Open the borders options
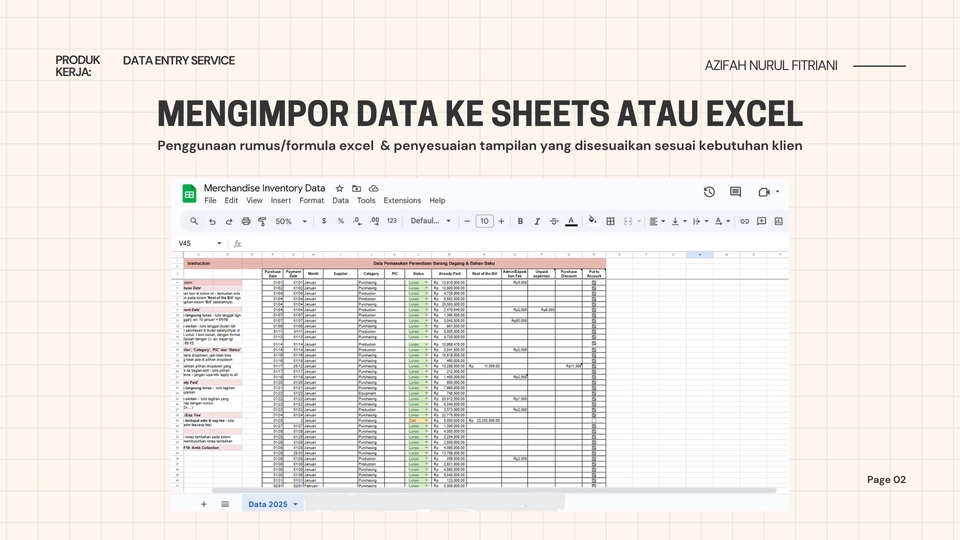Screen dimensions: 960x540 point(610,221)
